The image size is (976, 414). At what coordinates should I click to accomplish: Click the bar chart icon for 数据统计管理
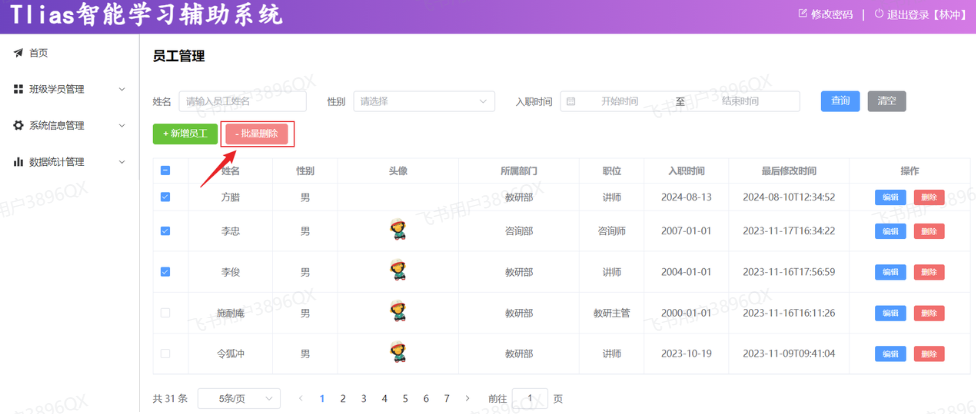(18, 162)
